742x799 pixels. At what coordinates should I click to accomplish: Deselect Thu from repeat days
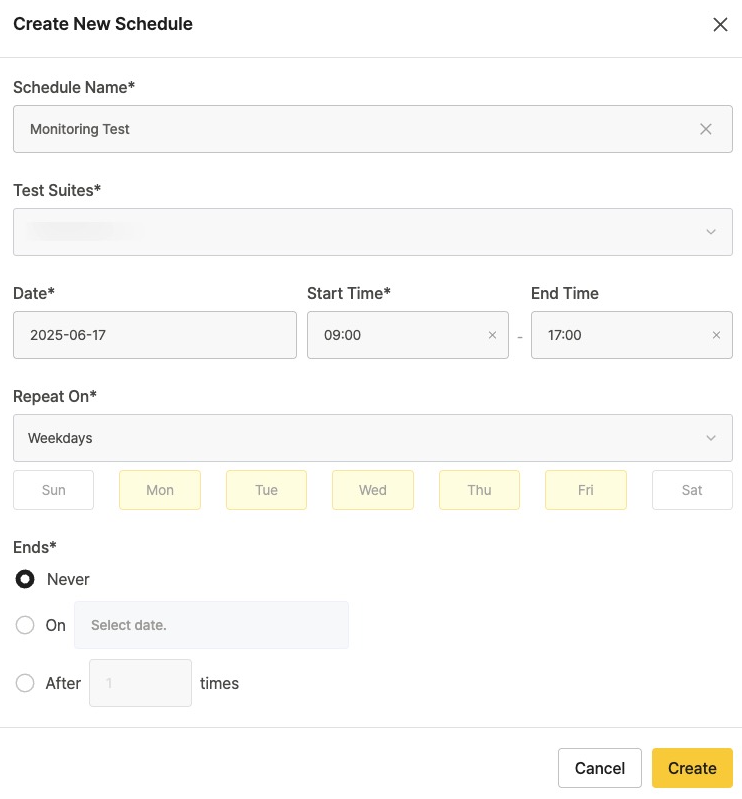pyautogui.click(x=479, y=490)
